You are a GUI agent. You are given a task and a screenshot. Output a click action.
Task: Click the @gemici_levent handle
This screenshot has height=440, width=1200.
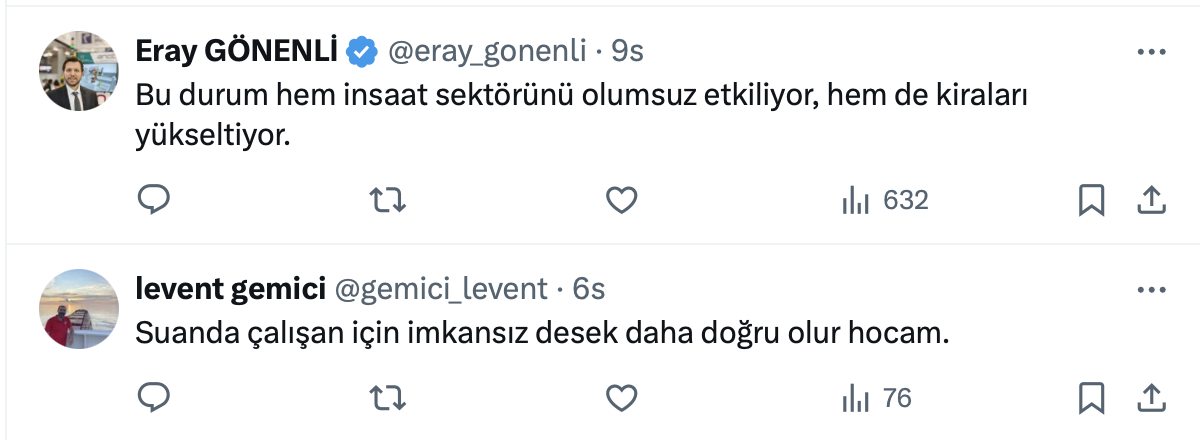click(440, 289)
